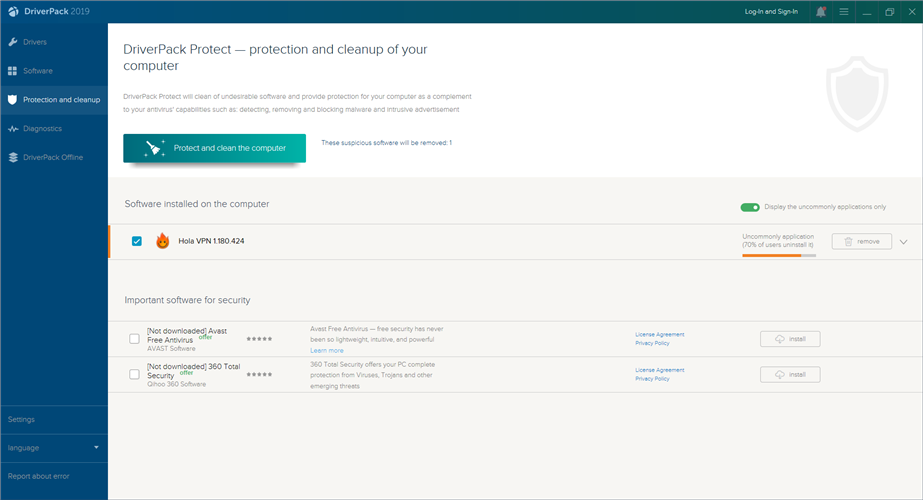Click the Software grid icon

[12, 71]
